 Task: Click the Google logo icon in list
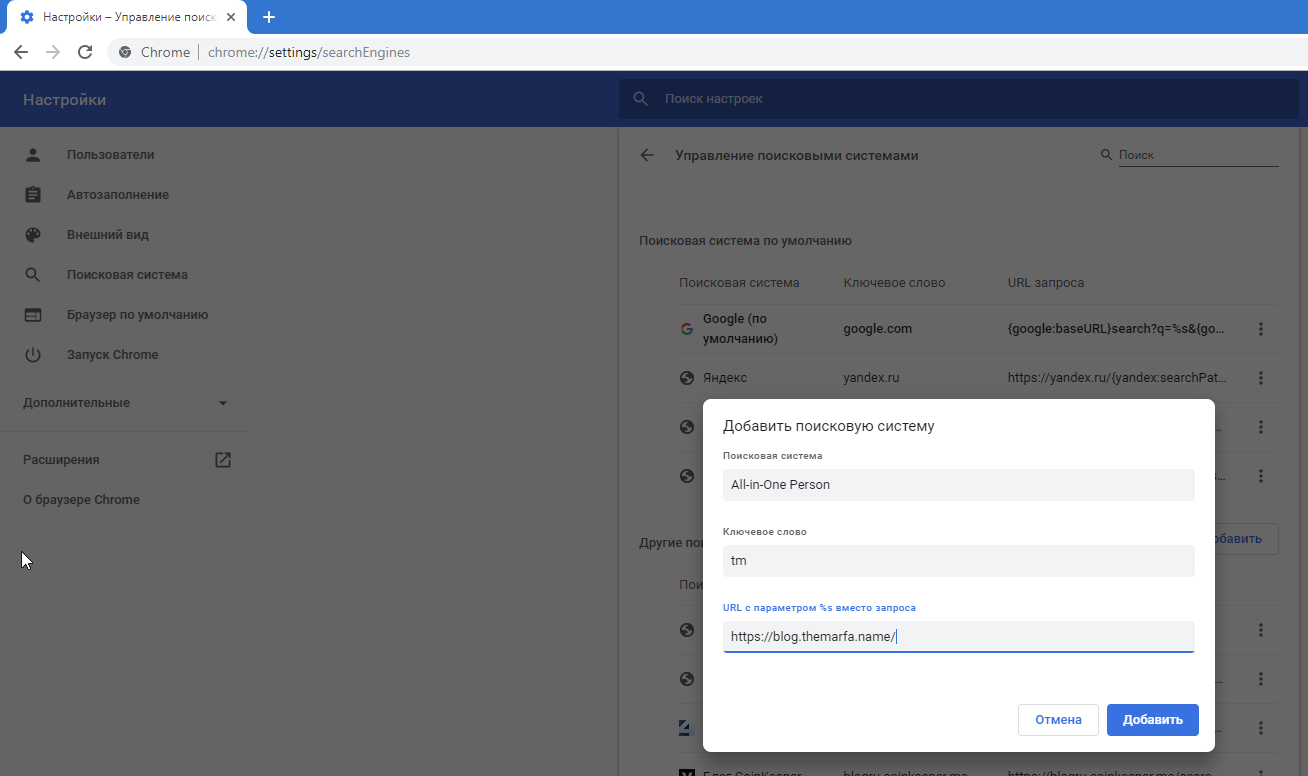coord(687,329)
